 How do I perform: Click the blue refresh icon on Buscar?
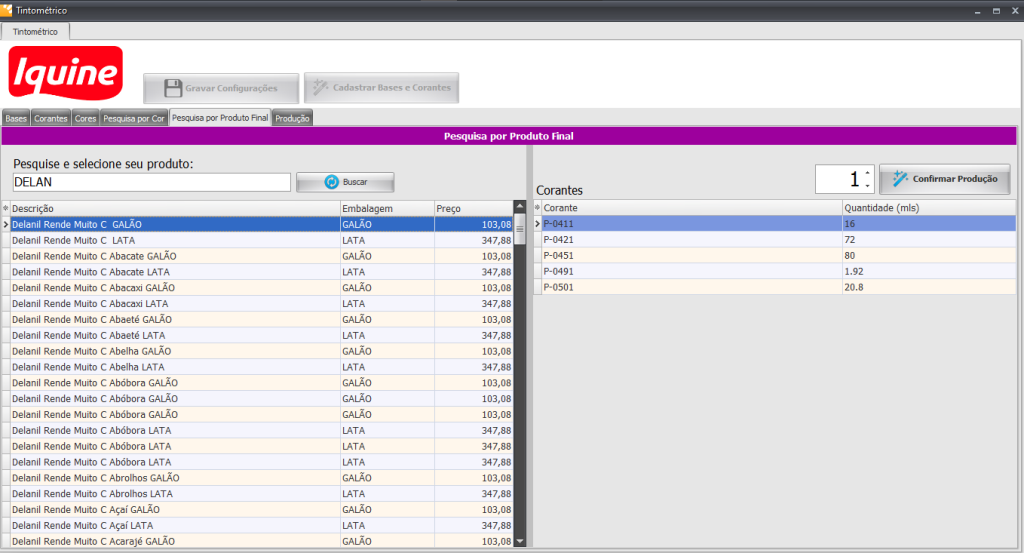(331, 182)
